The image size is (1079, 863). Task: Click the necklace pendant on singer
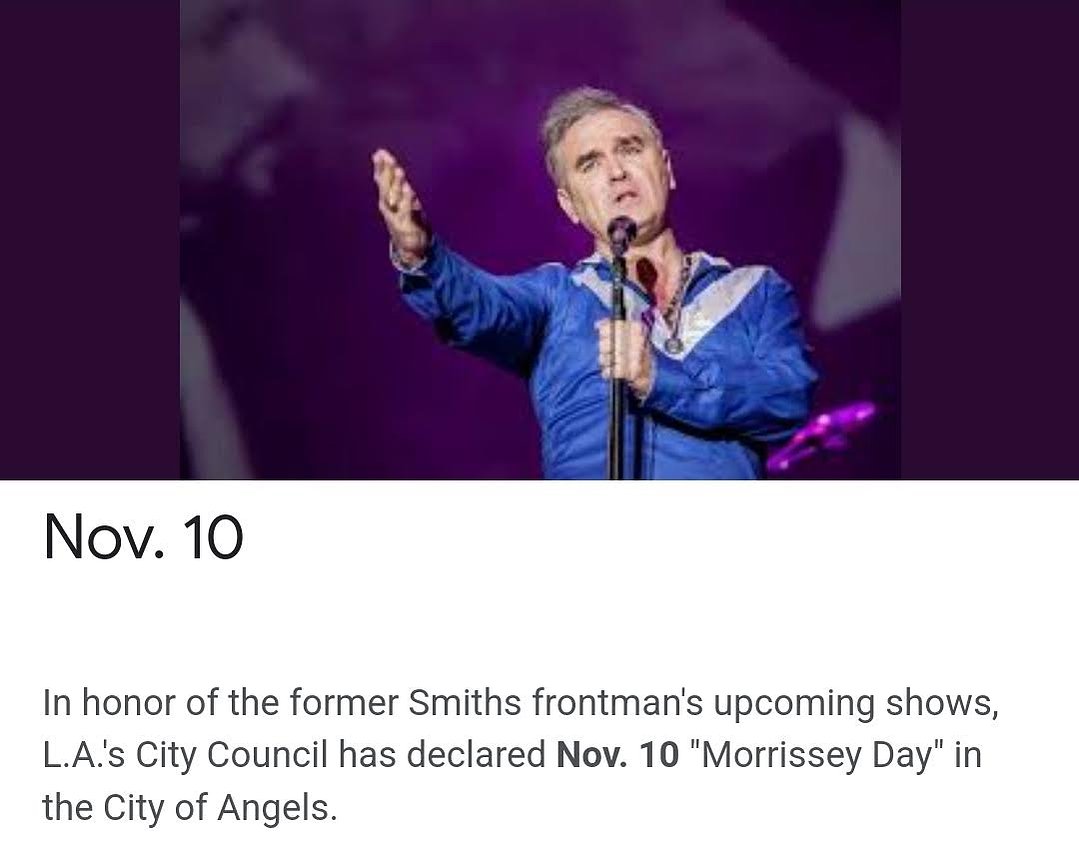pos(674,343)
